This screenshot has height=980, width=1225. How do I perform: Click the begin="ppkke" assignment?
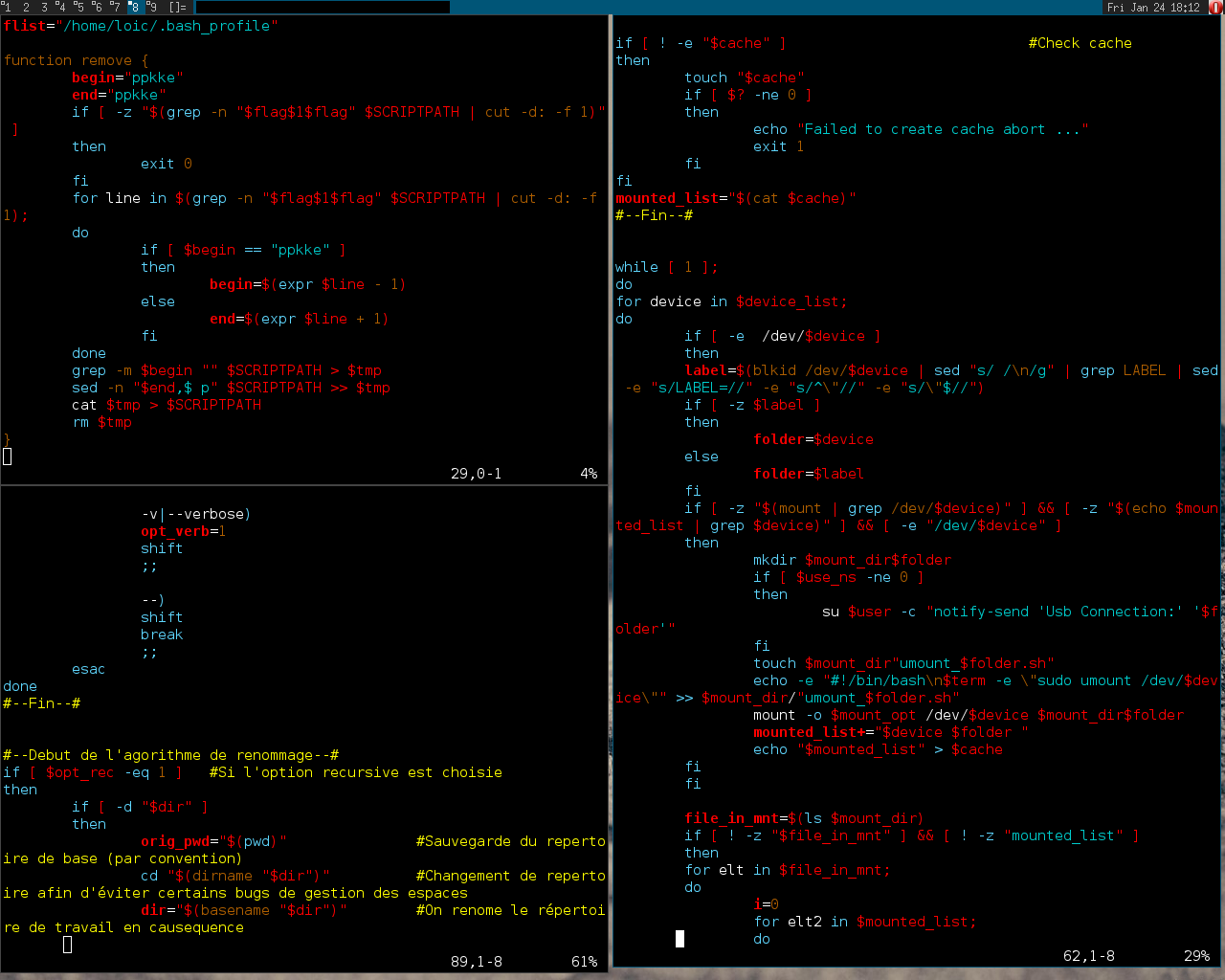tap(127, 78)
